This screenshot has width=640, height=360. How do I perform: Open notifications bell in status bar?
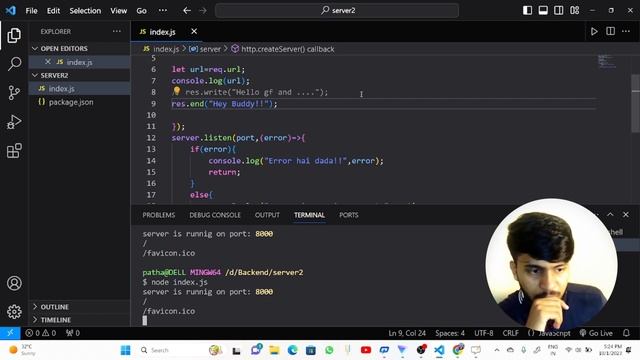pos(626,333)
